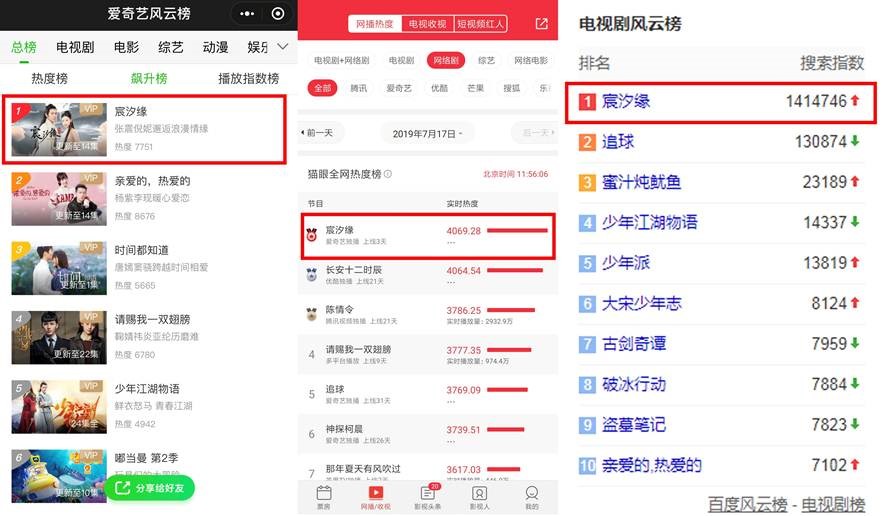
Task: Select the 腾讯 platform filter pill
Action: pos(358,88)
